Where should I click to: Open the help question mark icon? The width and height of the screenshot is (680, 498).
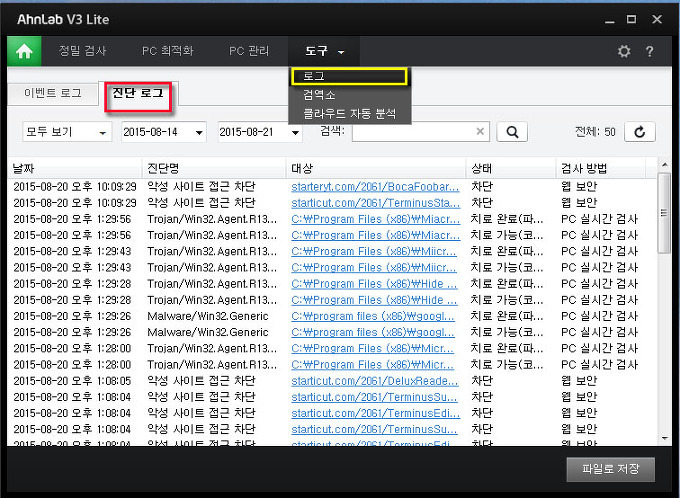coord(649,52)
